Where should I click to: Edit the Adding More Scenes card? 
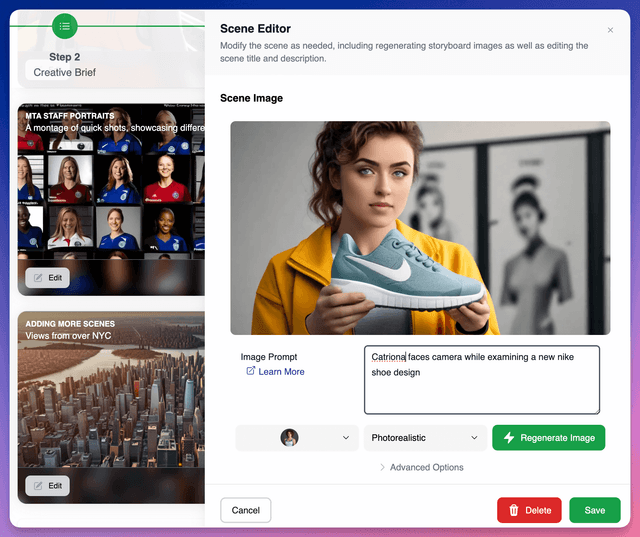(x=47, y=486)
